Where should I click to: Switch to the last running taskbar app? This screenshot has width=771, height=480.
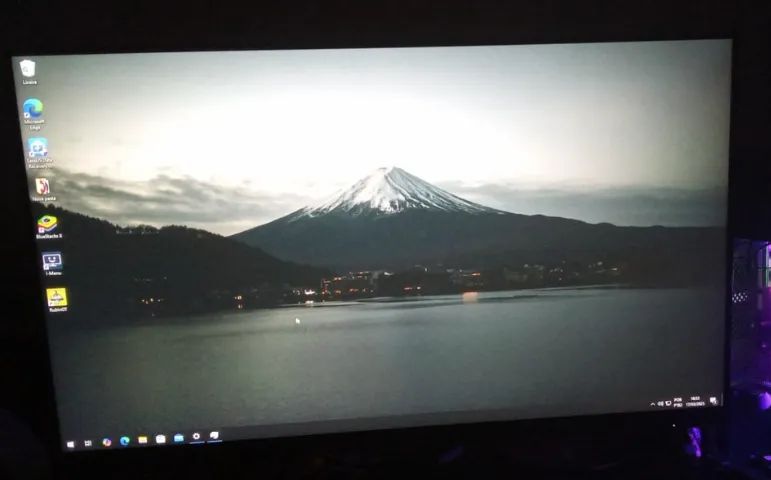coord(214,435)
